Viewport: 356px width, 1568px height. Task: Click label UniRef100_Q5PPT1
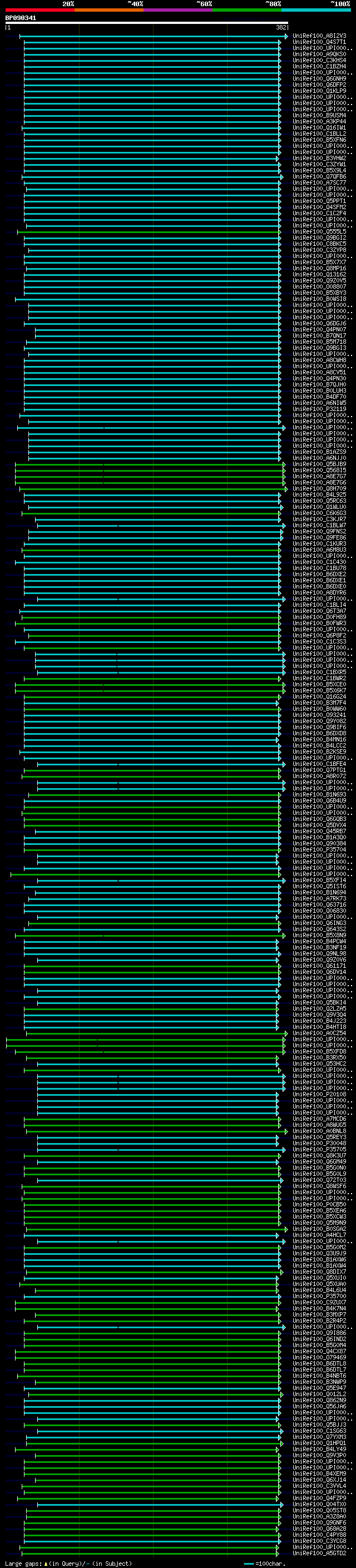(319, 201)
